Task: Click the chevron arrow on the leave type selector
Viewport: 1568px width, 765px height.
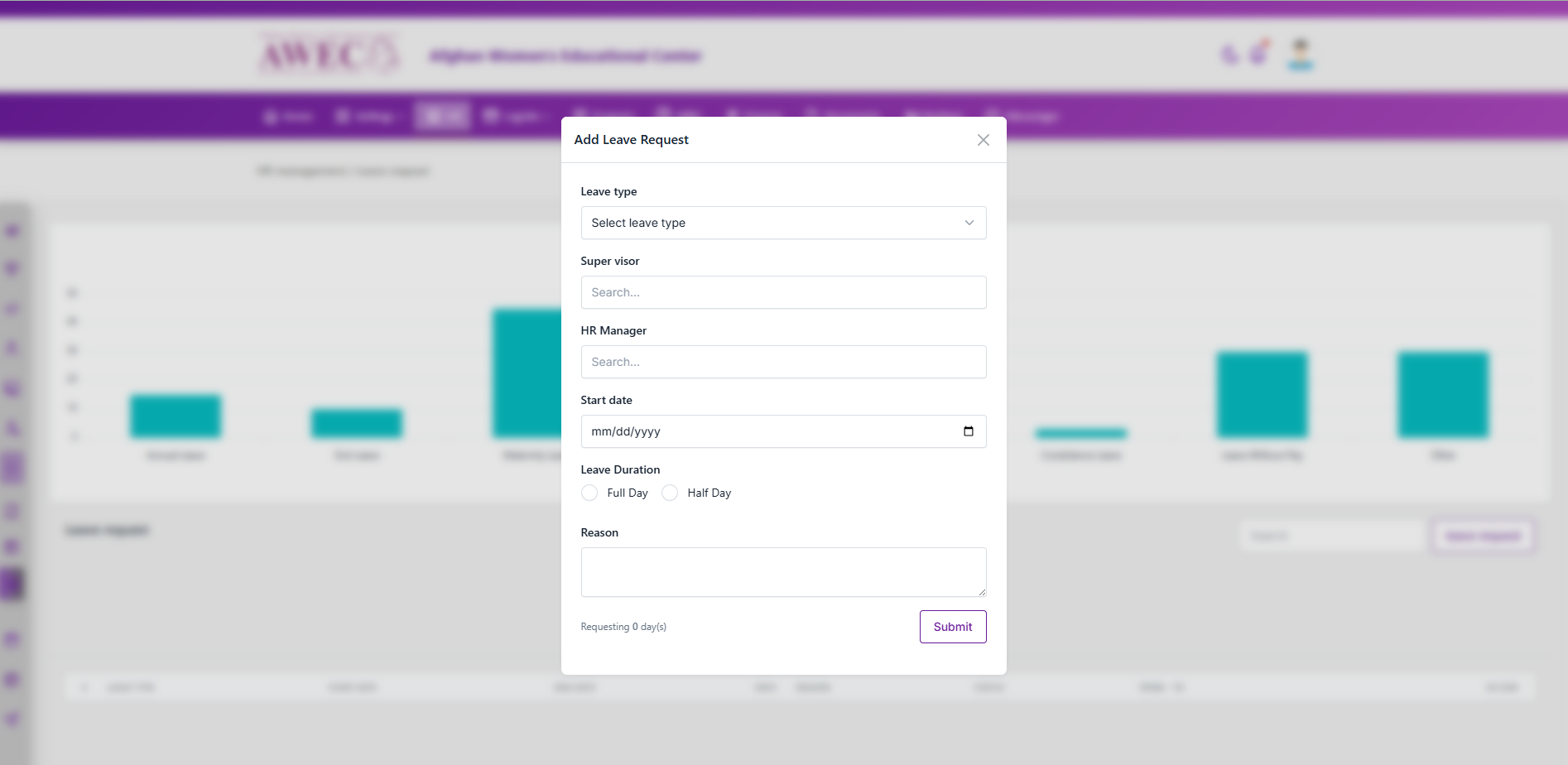Action: 969,223
